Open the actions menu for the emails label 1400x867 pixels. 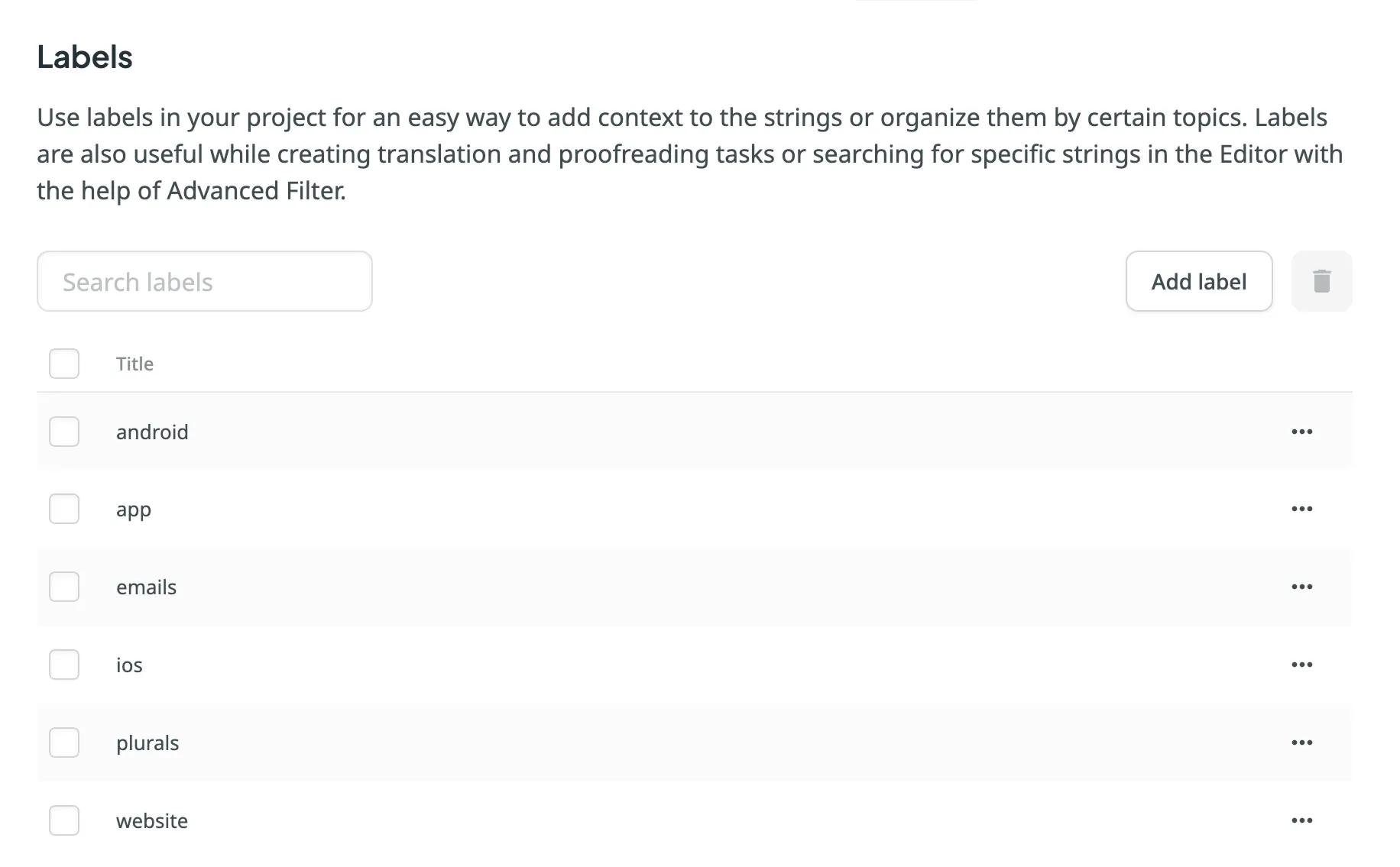tap(1301, 587)
